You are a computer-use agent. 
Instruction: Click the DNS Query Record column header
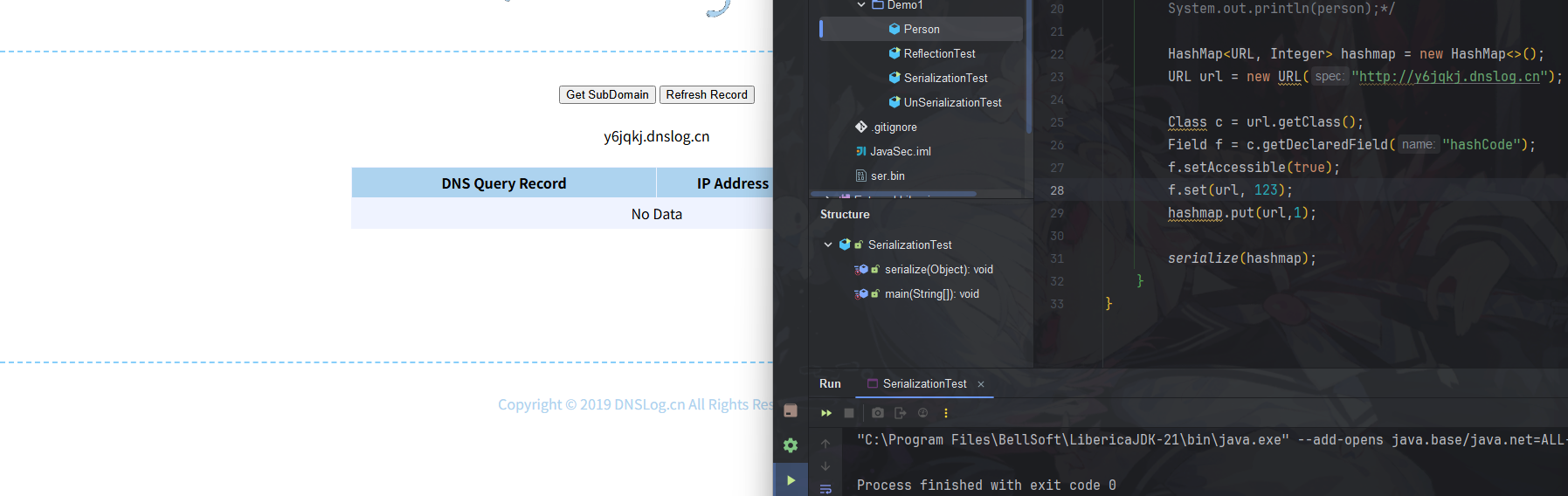coord(504,183)
